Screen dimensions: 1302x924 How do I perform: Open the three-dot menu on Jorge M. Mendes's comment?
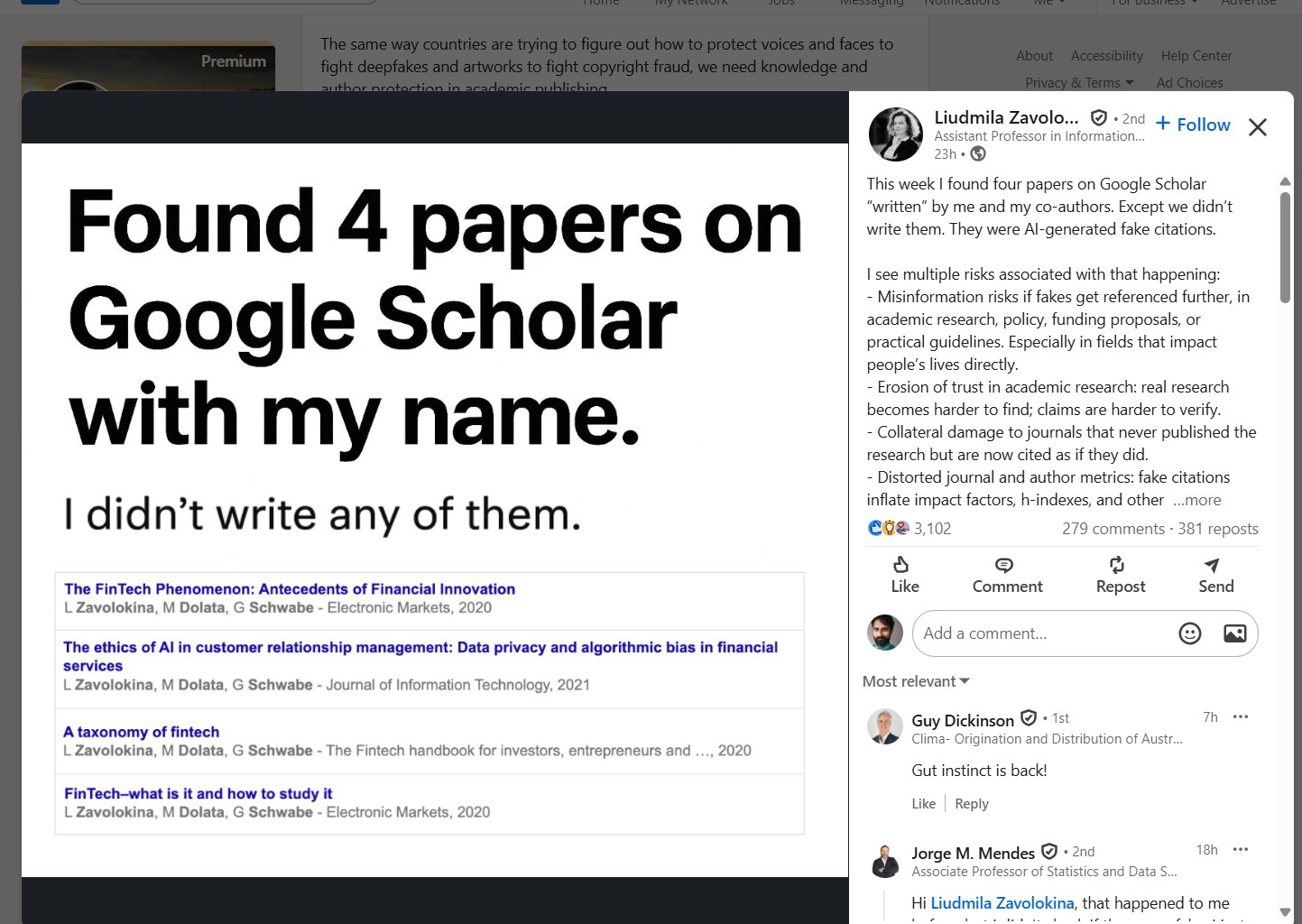point(1241,849)
